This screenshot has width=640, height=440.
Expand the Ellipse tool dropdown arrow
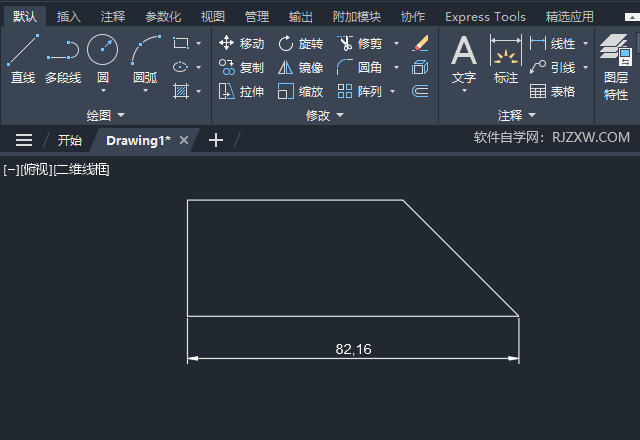pos(198,67)
